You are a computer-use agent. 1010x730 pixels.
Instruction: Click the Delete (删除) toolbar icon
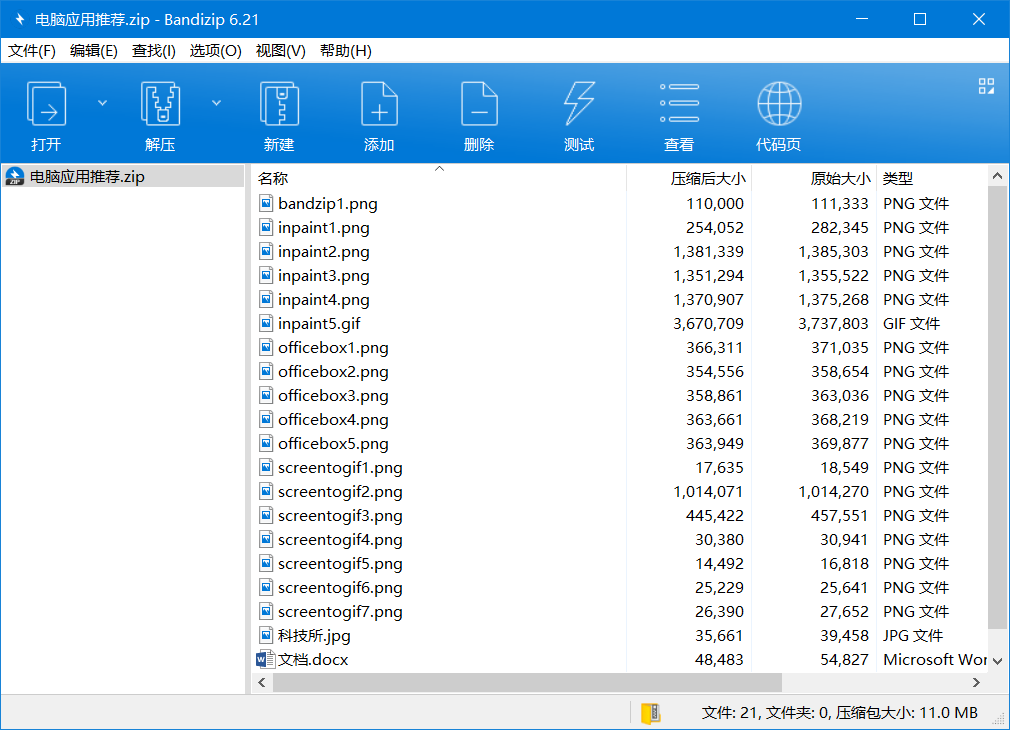479,104
